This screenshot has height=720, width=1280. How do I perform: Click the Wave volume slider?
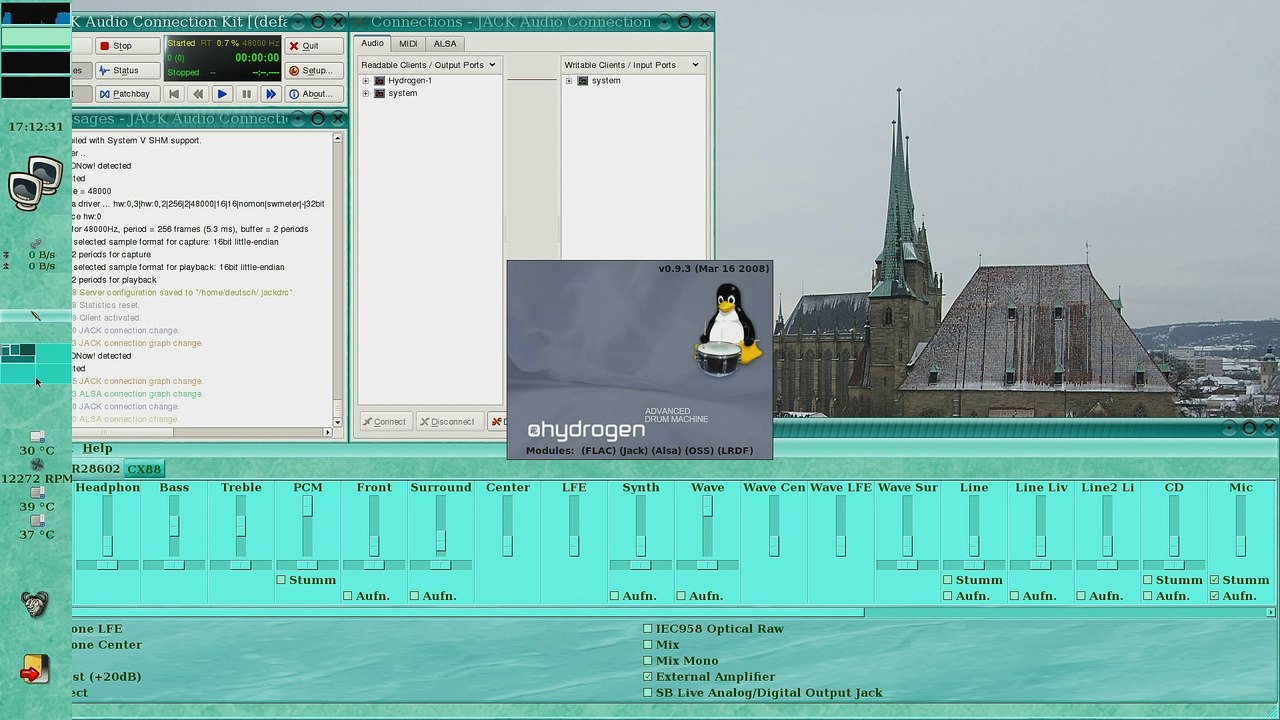pyautogui.click(x=707, y=526)
